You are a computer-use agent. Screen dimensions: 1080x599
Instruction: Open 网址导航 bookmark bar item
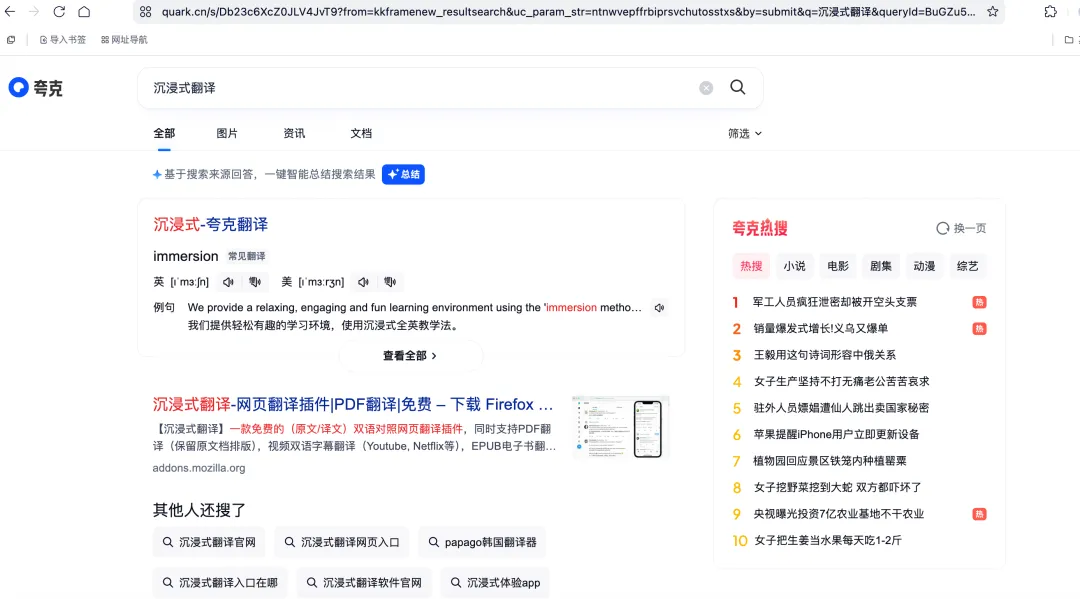click(x=124, y=40)
